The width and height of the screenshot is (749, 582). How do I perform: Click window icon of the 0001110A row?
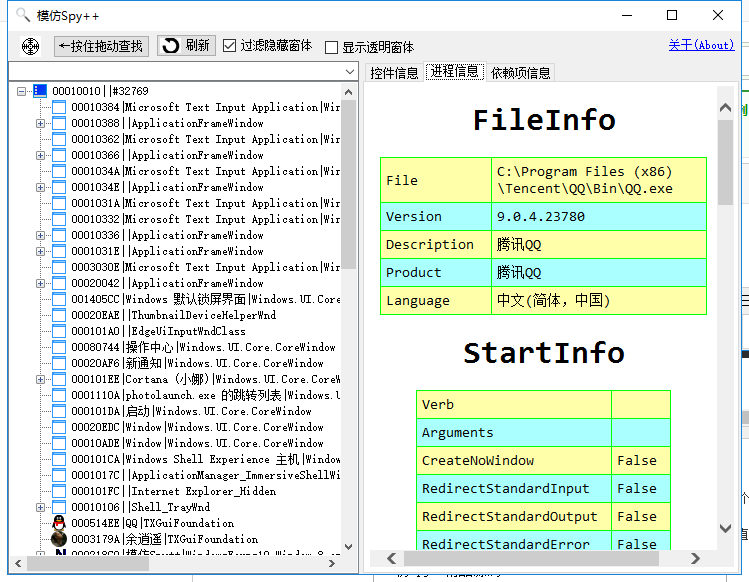click(59, 395)
